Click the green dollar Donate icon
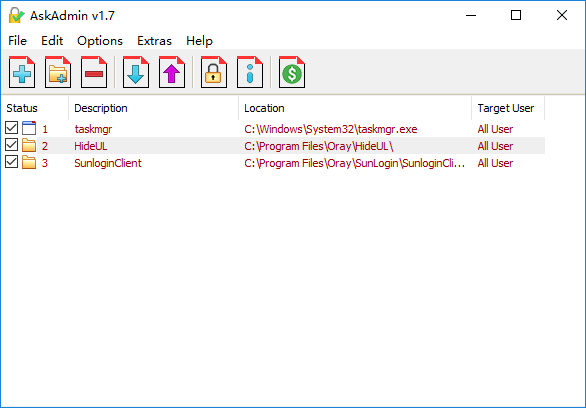 click(292, 72)
